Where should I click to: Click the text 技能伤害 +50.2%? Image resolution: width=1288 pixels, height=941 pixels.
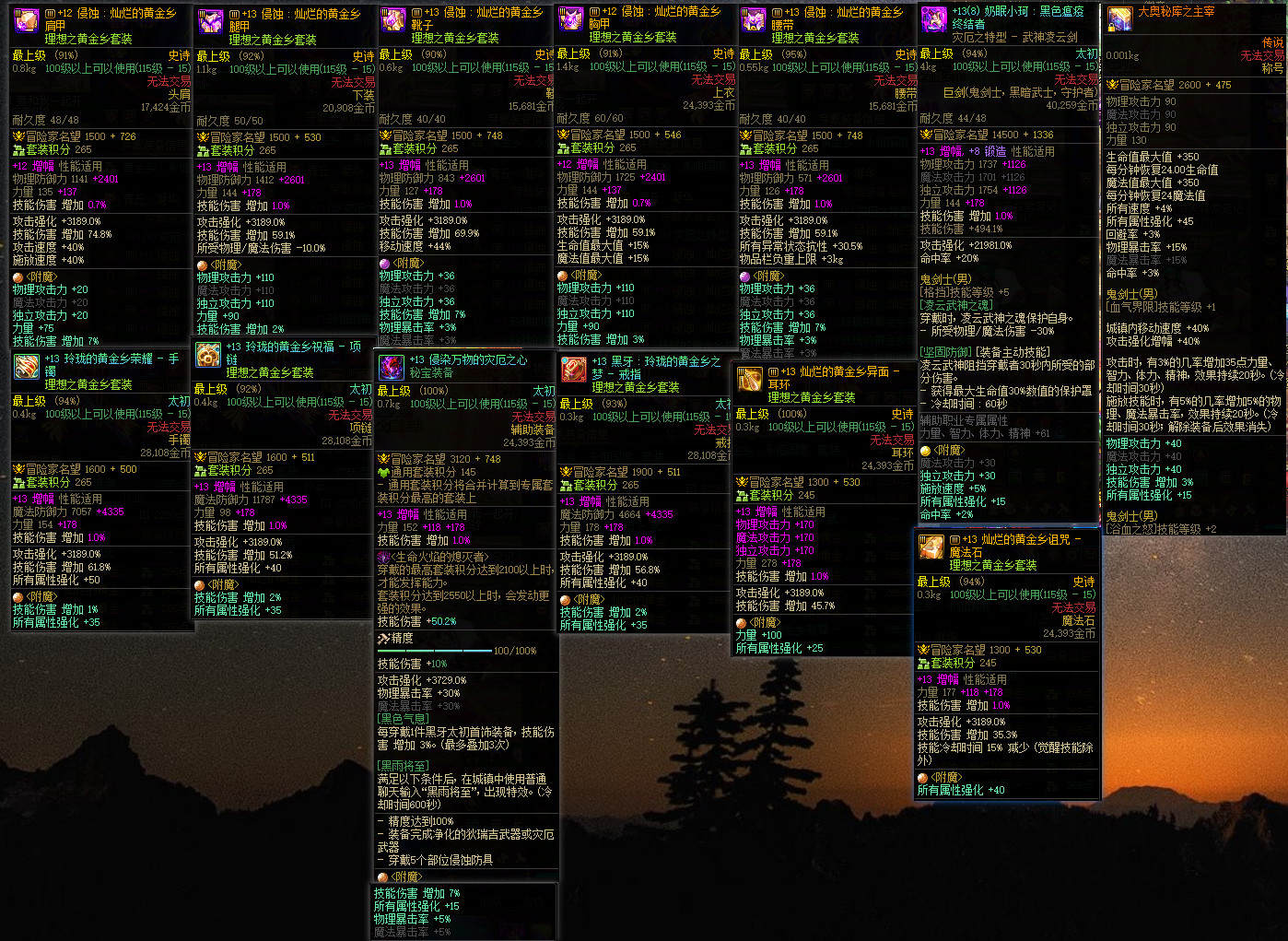417,621
